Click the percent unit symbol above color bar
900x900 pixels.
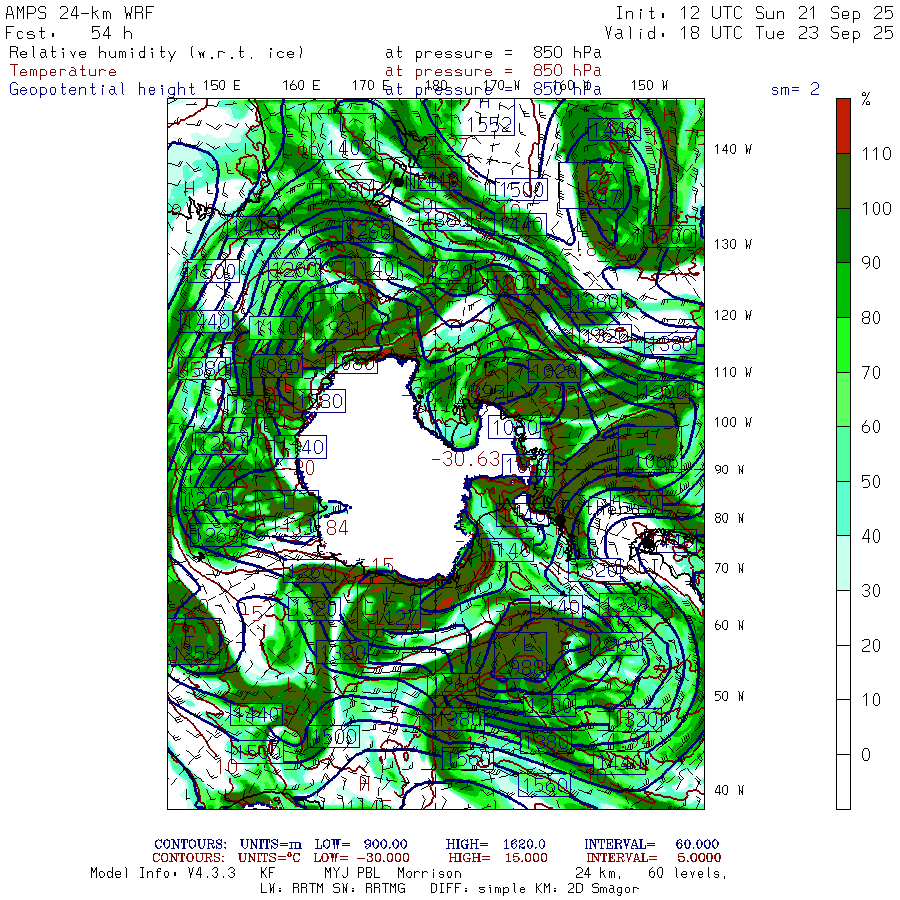click(x=866, y=99)
